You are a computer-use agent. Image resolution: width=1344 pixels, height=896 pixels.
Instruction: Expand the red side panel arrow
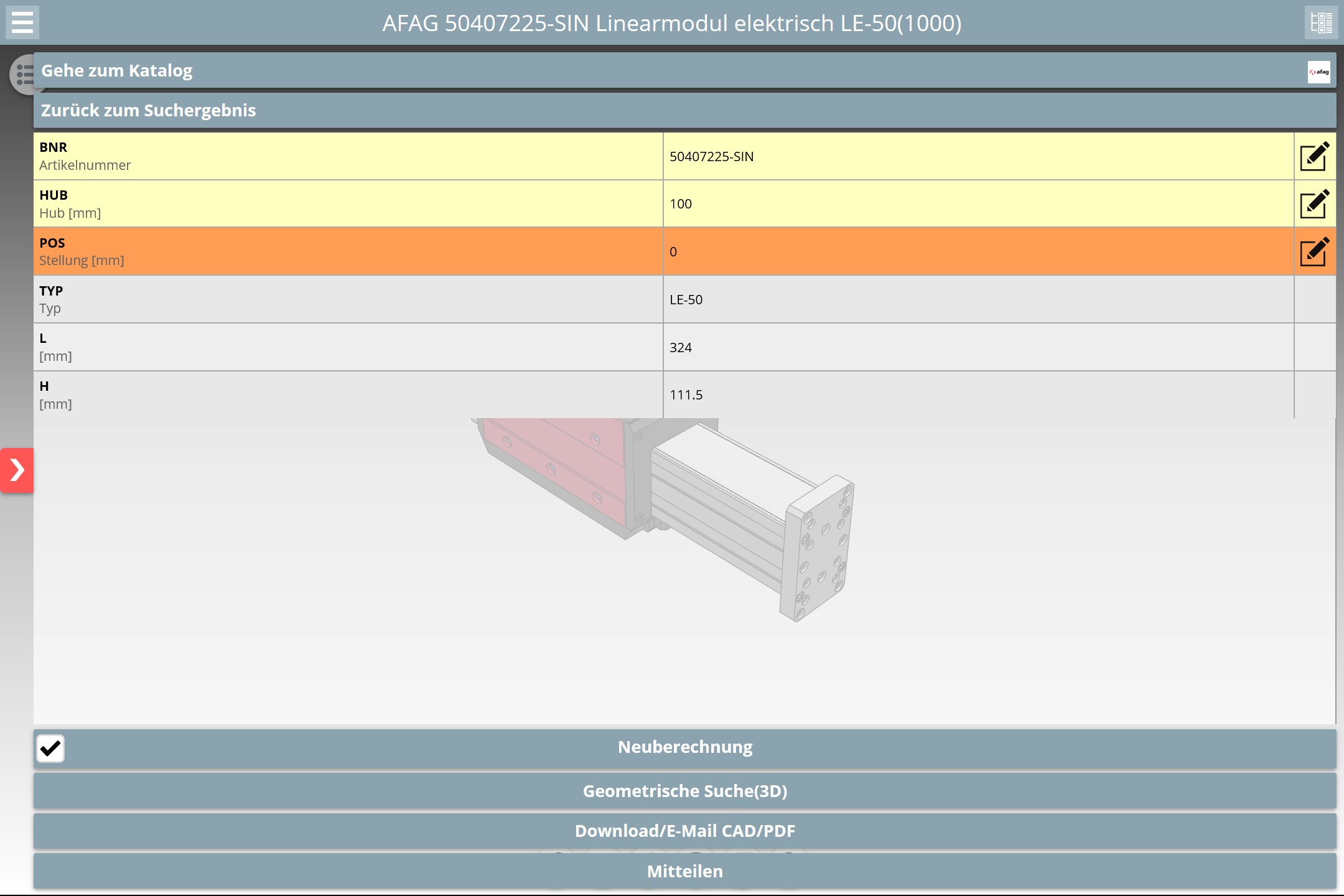point(17,470)
